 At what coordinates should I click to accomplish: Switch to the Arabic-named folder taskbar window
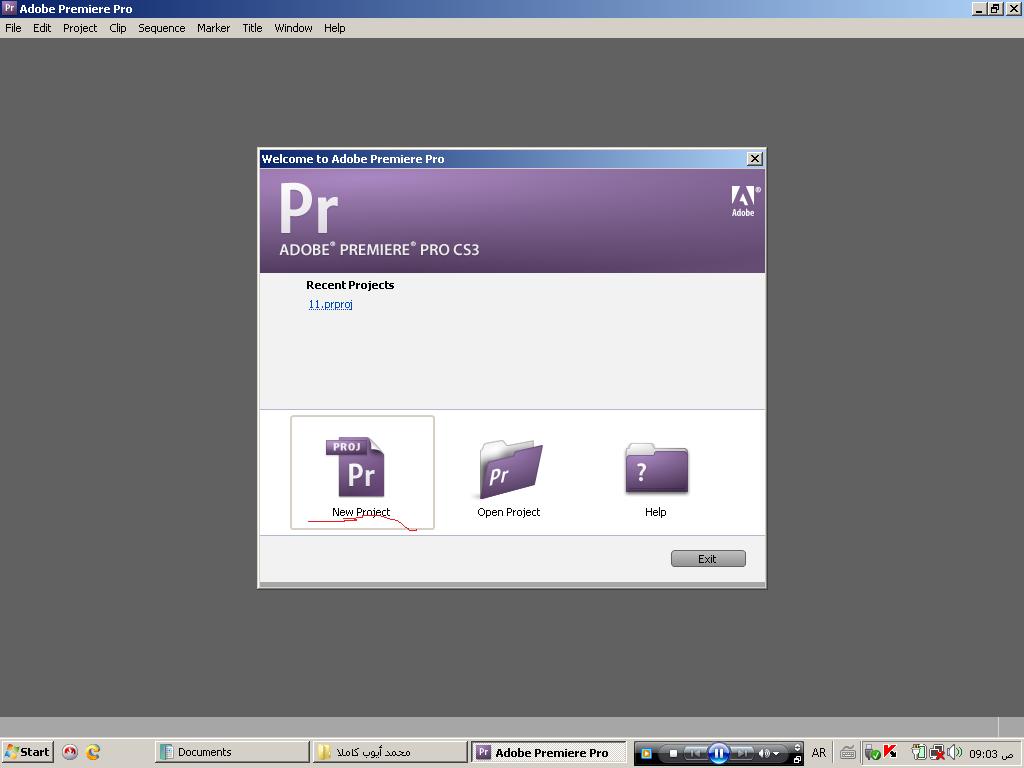point(390,752)
